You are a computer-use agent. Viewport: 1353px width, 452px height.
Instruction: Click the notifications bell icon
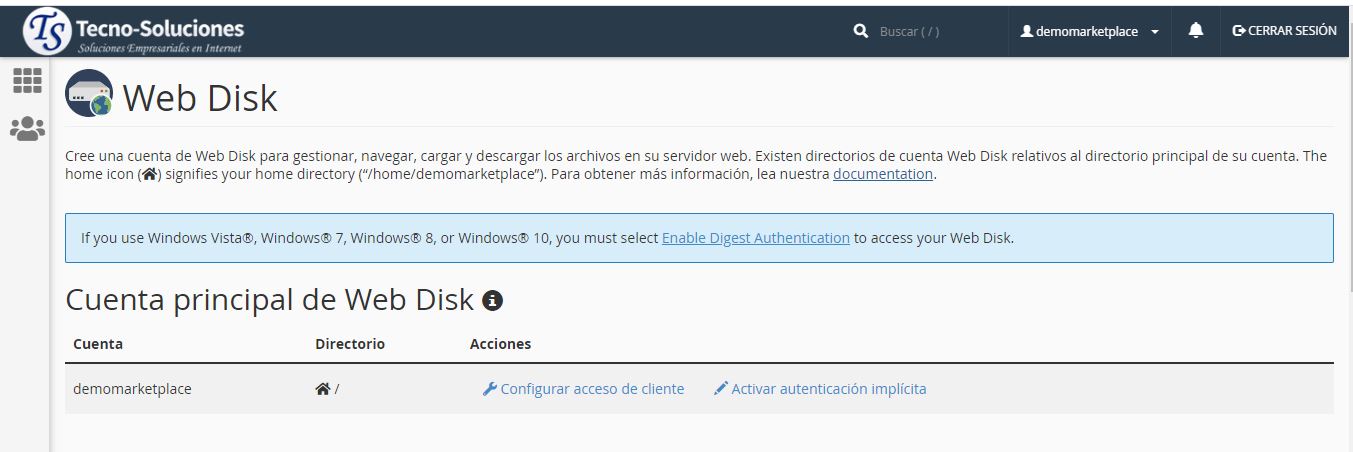click(1195, 31)
